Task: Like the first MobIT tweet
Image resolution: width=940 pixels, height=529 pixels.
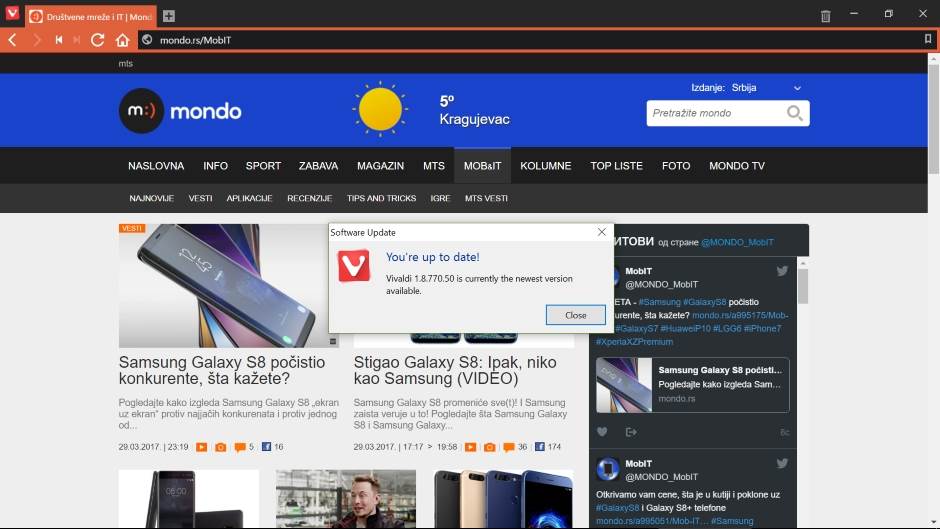Action: [x=602, y=432]
